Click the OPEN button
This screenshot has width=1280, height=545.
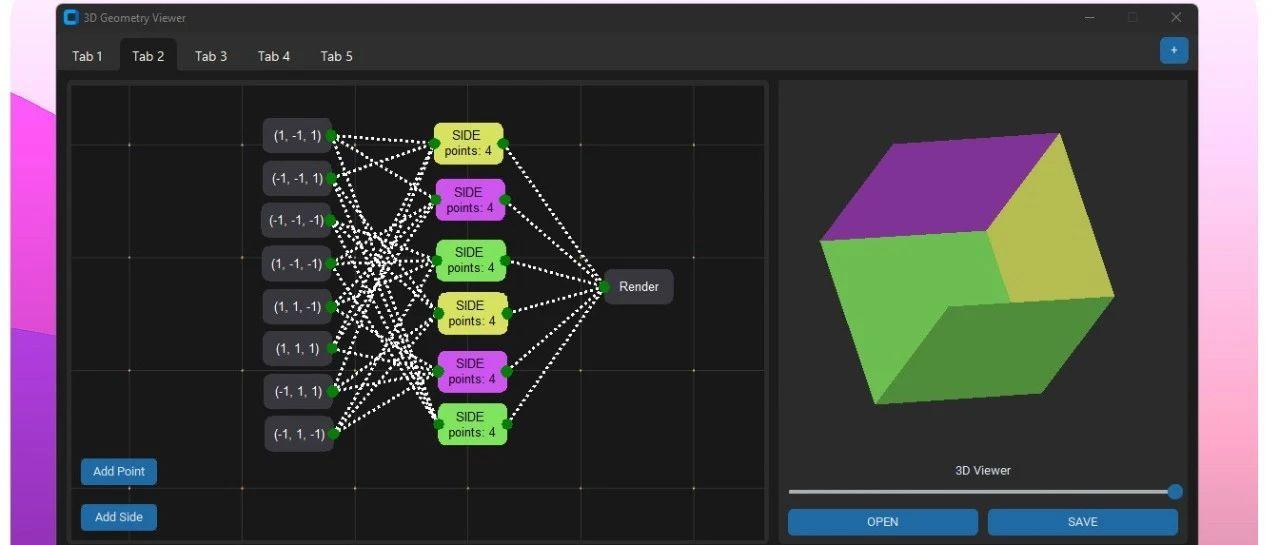coord(883,522)
